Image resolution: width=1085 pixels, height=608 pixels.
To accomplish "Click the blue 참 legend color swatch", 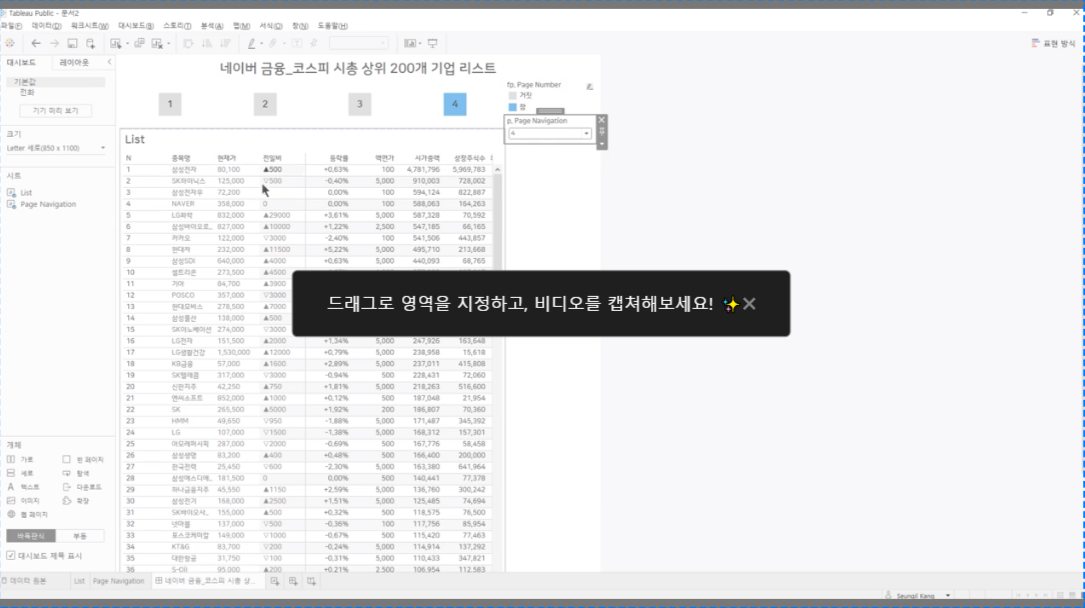I will (x=513, y=107).
